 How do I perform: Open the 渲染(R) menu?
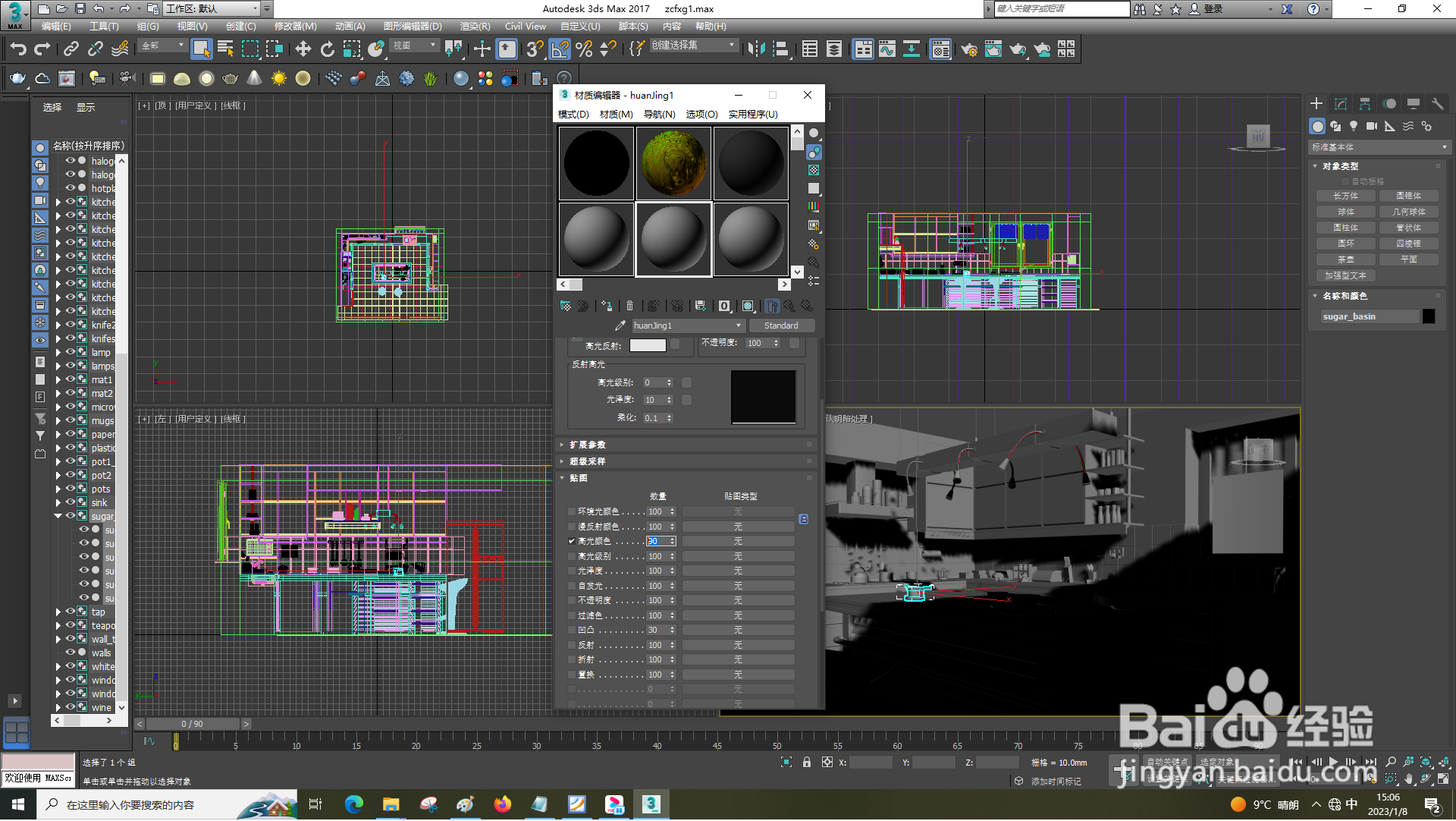(x=475, y=27)
